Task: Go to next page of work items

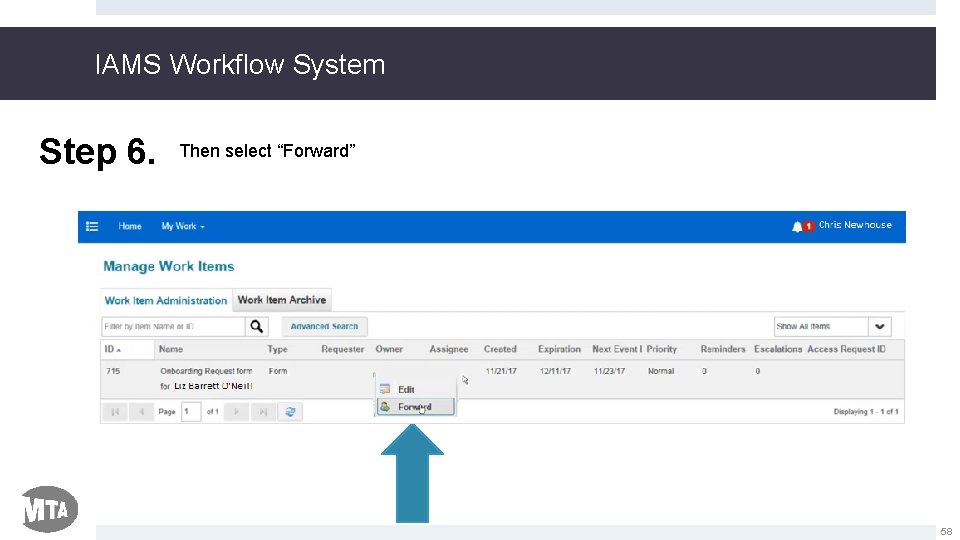Action: [236, 411]
